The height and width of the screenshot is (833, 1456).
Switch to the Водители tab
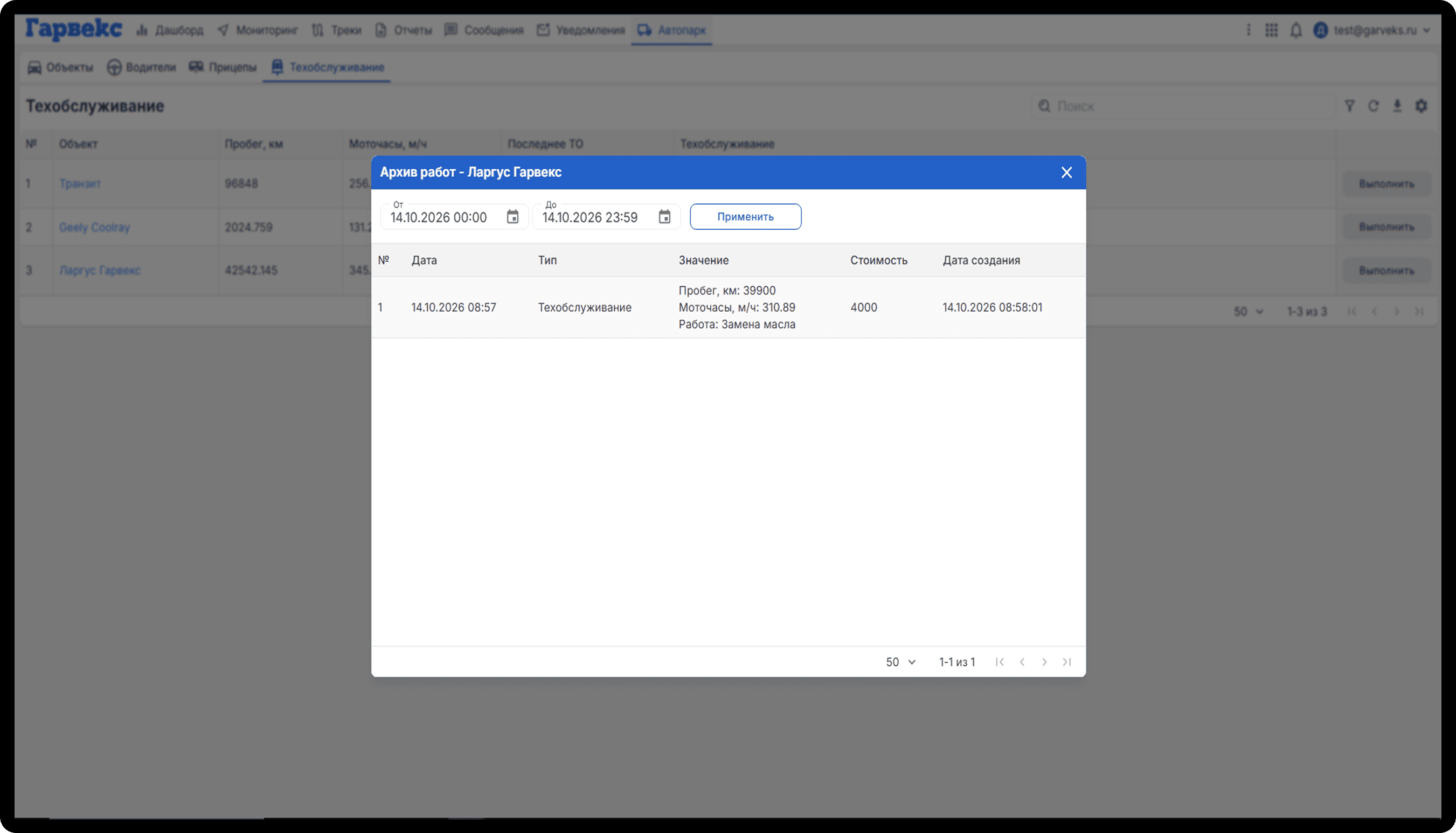[141, 67]
